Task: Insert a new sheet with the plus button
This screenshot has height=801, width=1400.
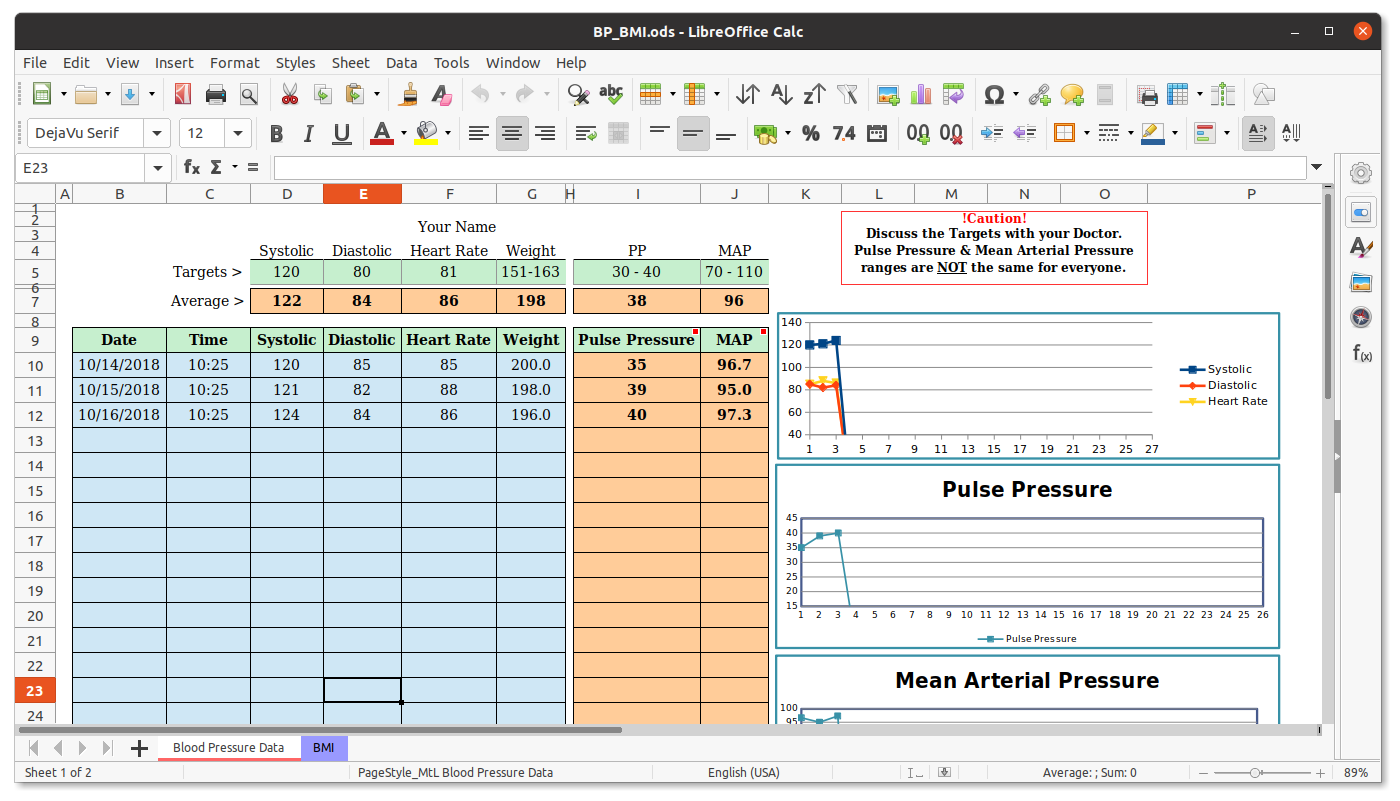Action: pyautogui.click(x=140, y=747)
